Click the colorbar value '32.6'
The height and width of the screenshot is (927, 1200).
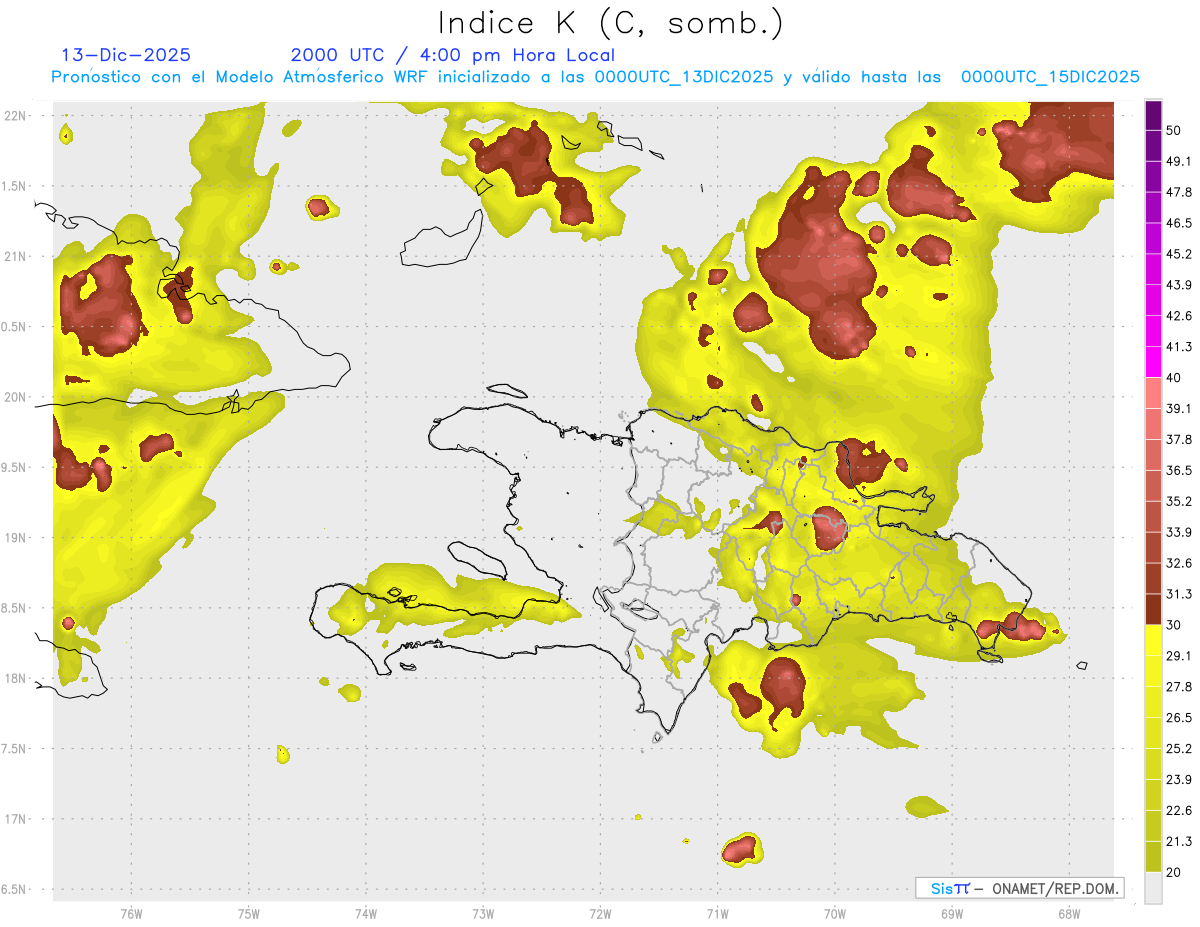1180,563
